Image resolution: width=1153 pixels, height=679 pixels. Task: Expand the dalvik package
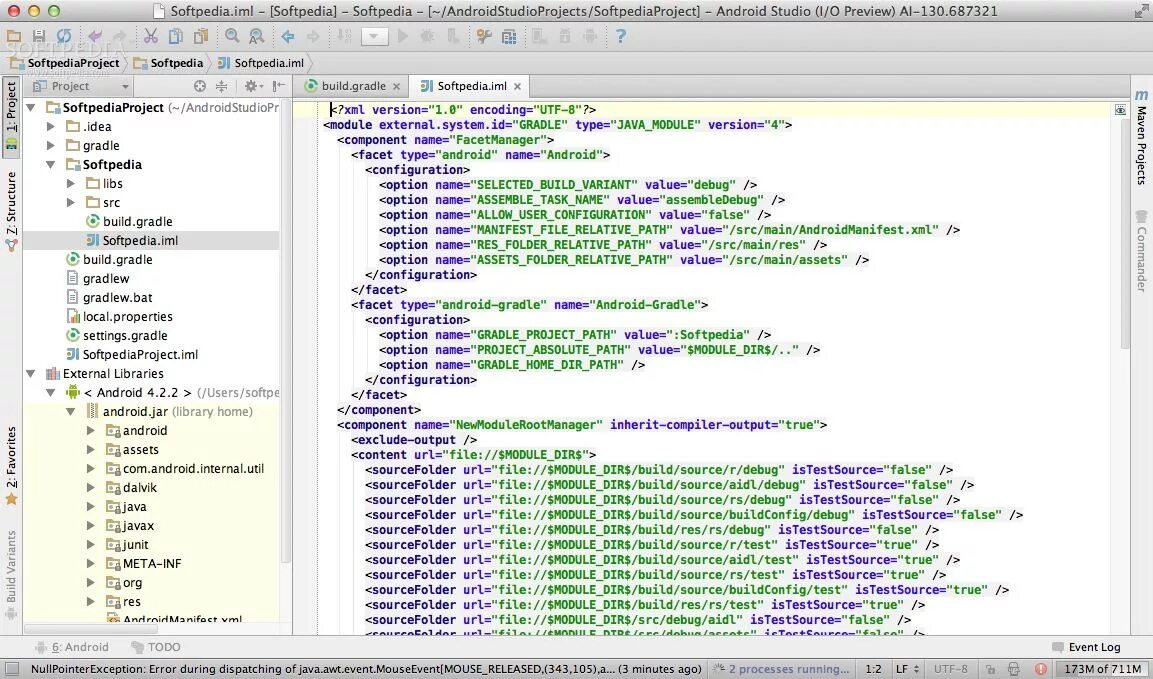90,488
